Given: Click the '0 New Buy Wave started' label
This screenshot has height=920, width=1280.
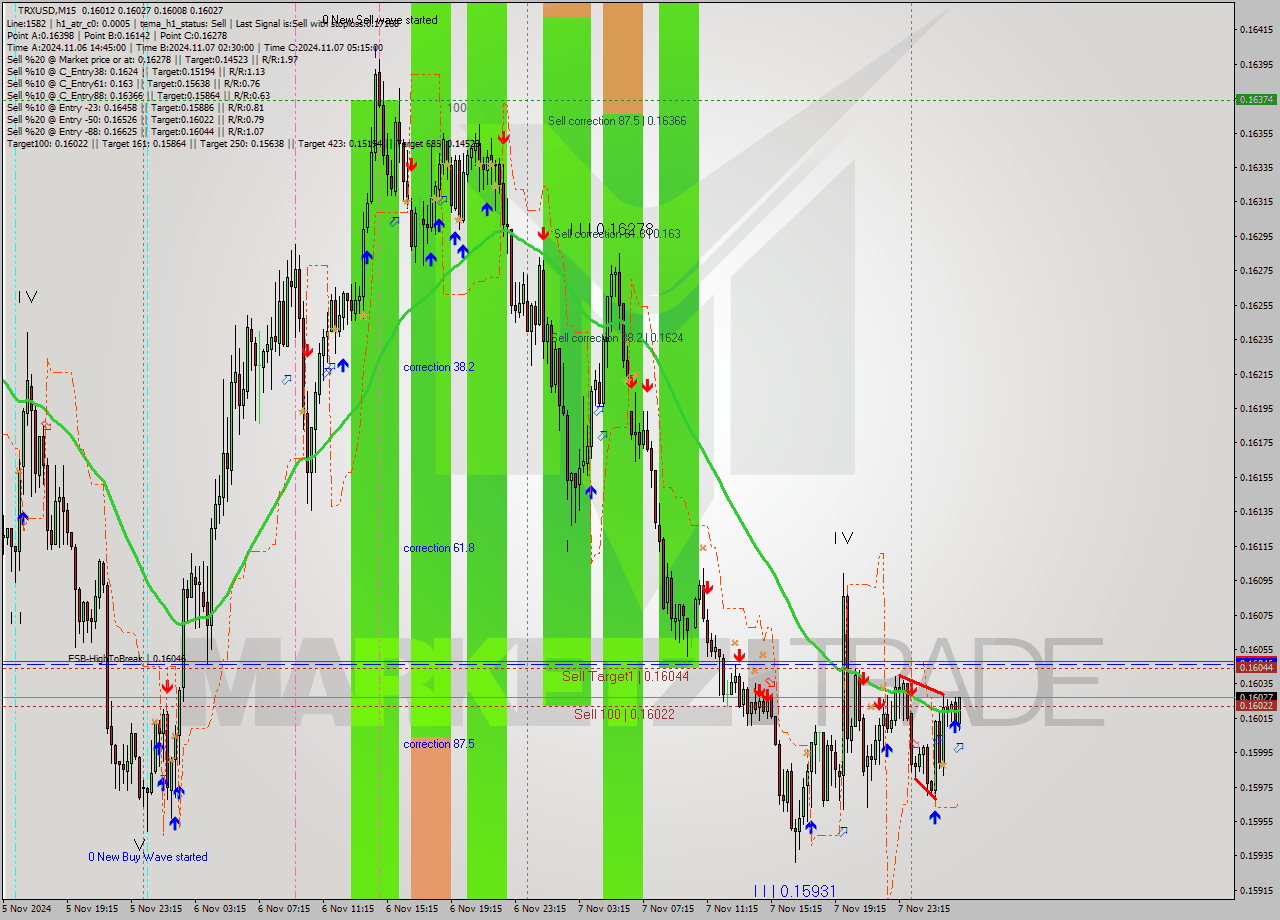Looking at the screenshot, I should click(148, 857).
